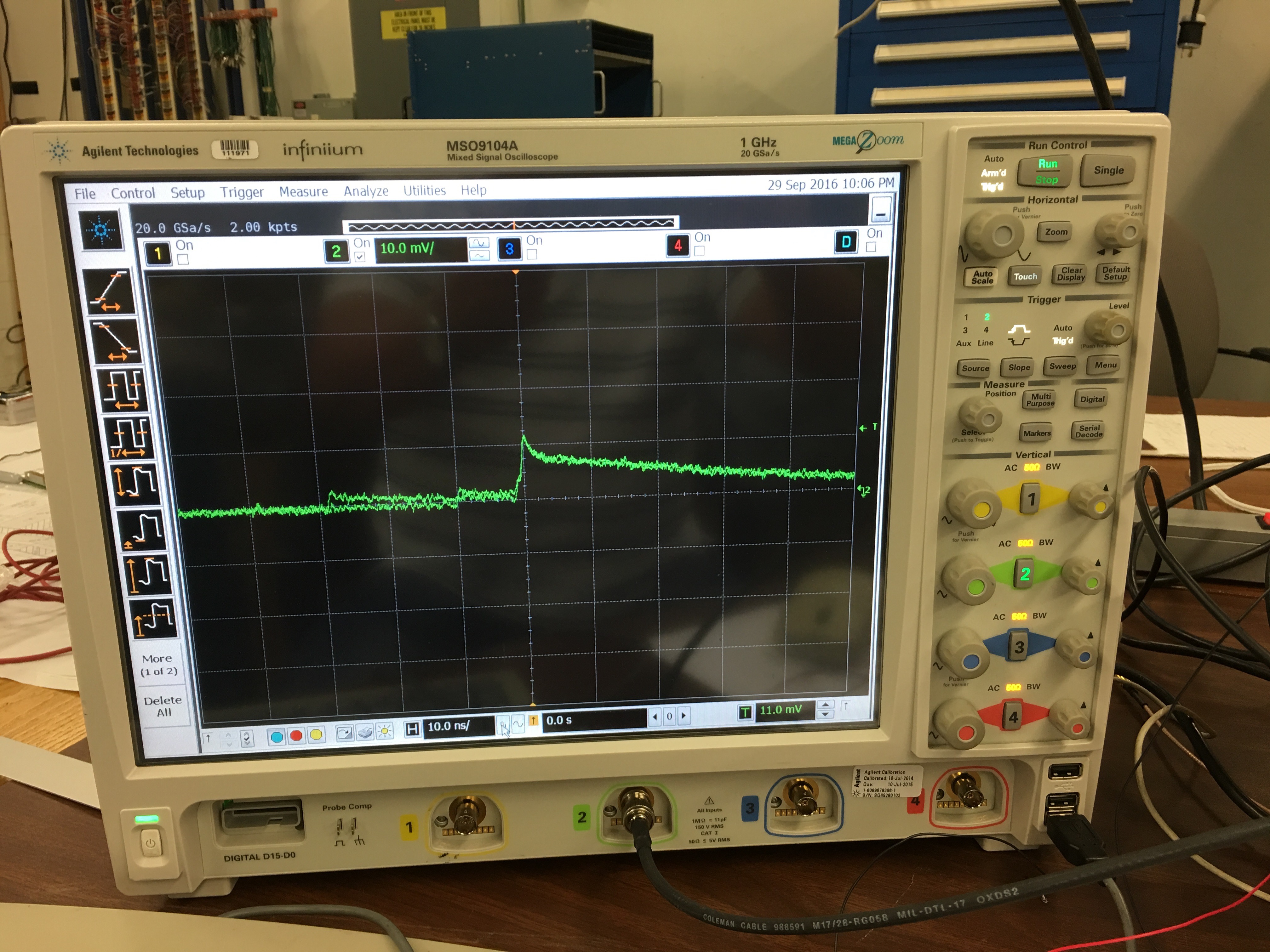The image size is (1270, 952).
Task: Click the channel 2 green button
Action: tap(336, 251)
